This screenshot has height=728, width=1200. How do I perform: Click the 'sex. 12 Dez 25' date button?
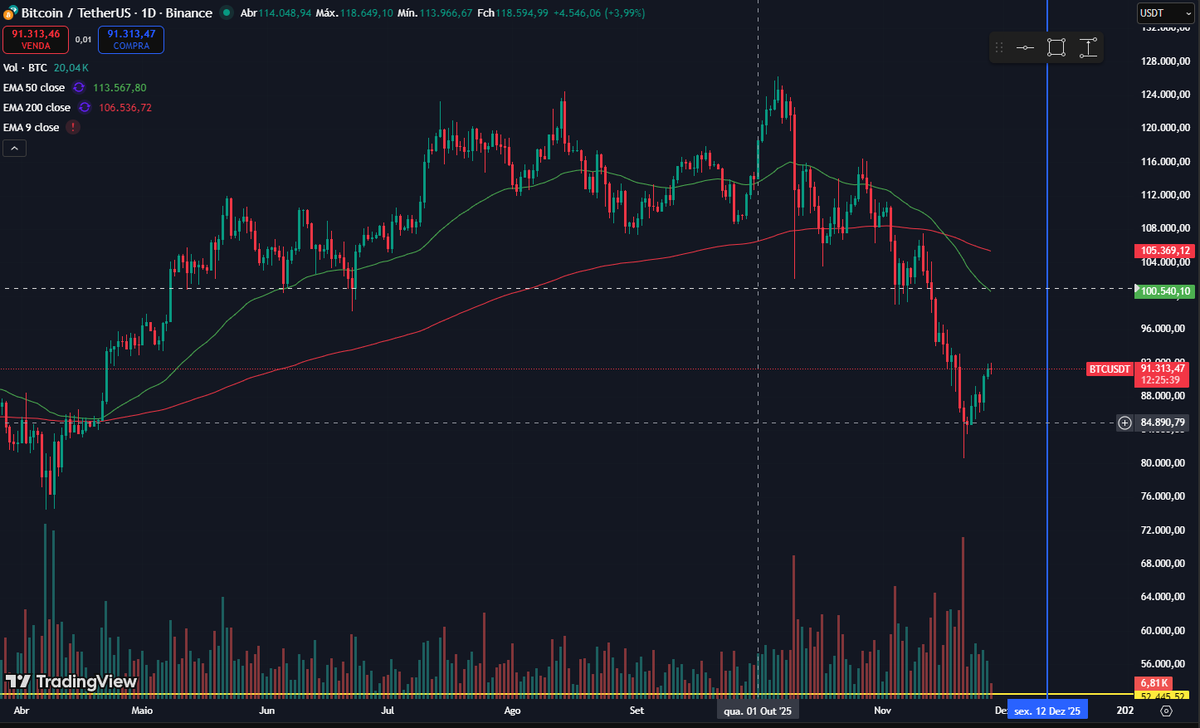click(1048, 709)
